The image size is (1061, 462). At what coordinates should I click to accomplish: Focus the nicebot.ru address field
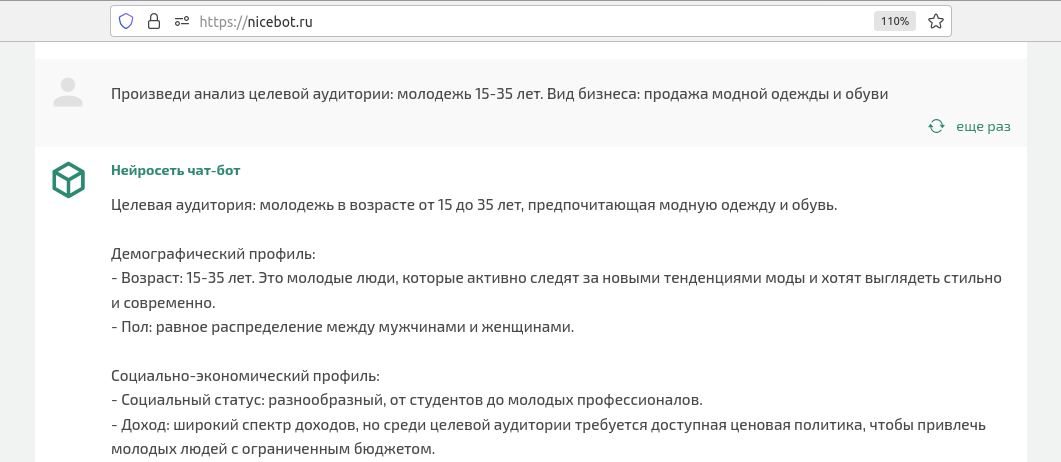[535, 22]
